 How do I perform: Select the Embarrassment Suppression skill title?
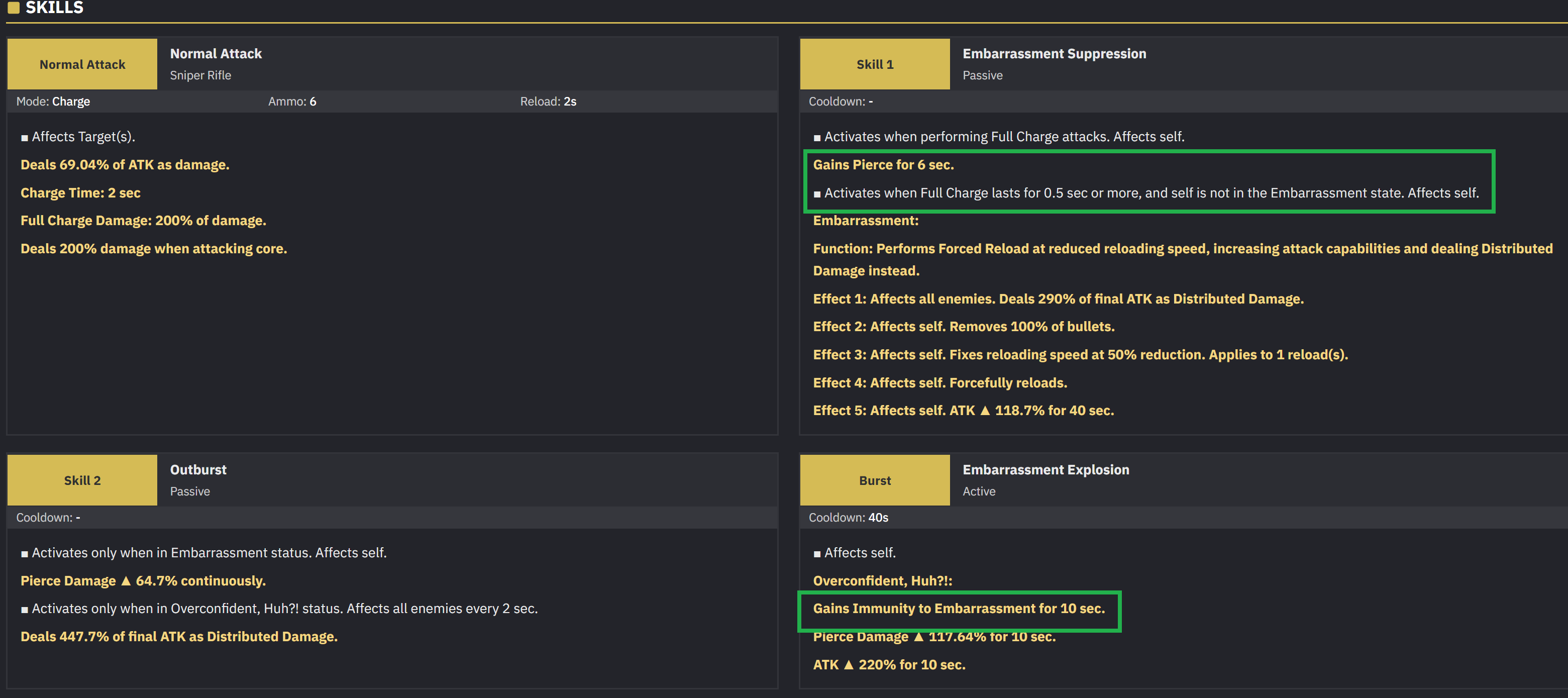(1054, 54)
